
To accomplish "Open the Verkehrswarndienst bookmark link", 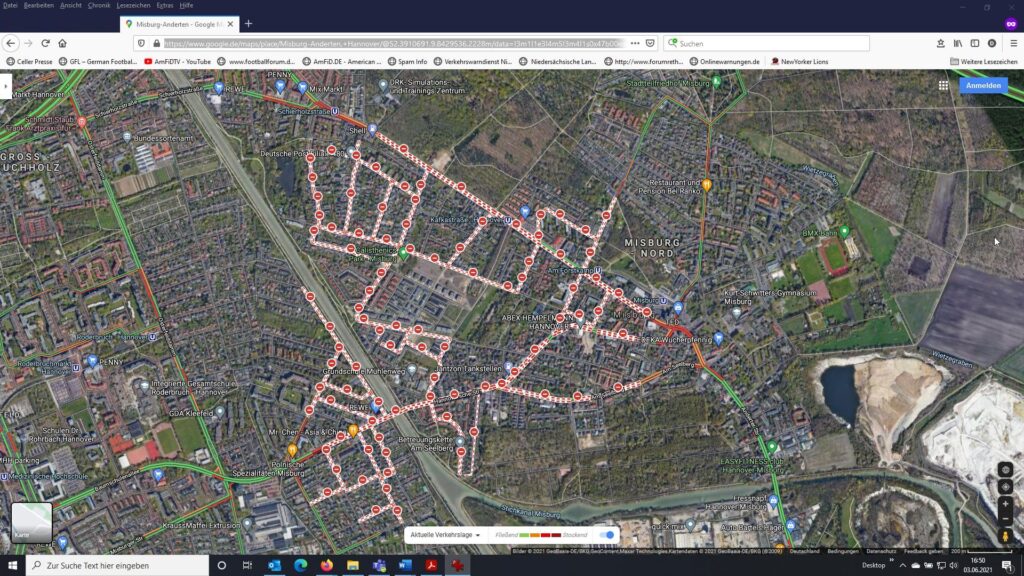I will point(472,61).
